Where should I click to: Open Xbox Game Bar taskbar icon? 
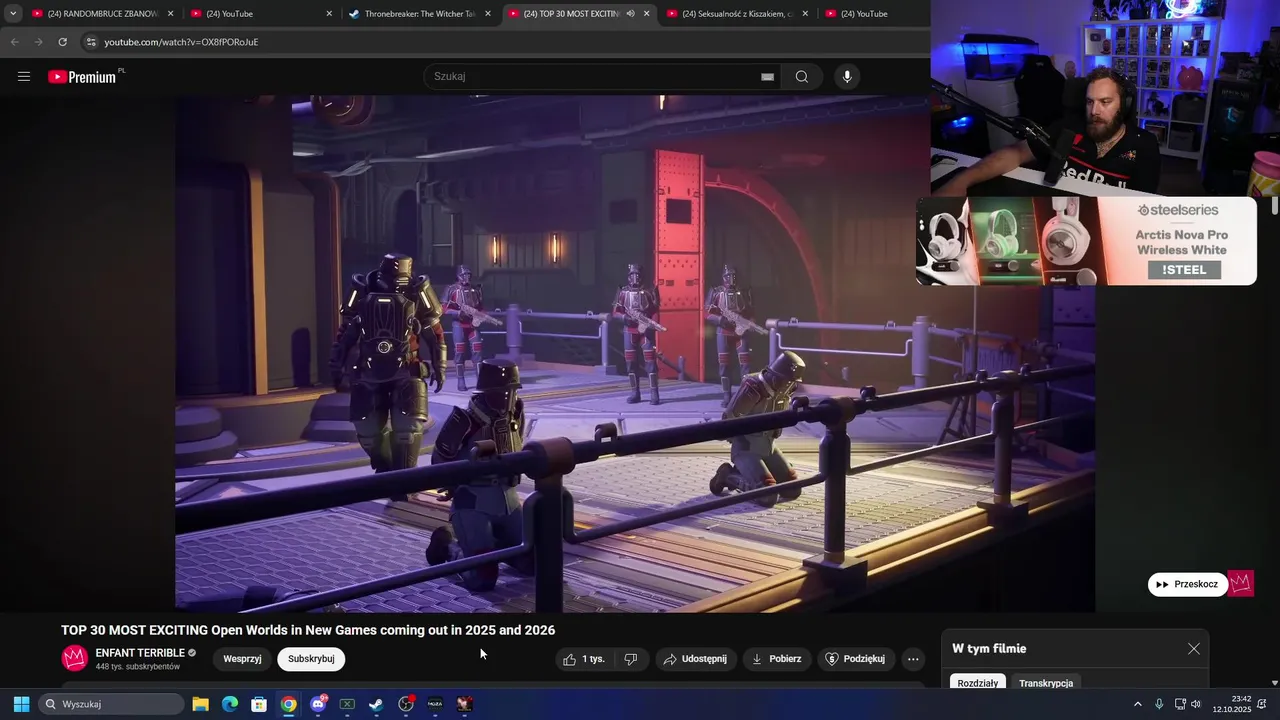(x=347, y=704)
